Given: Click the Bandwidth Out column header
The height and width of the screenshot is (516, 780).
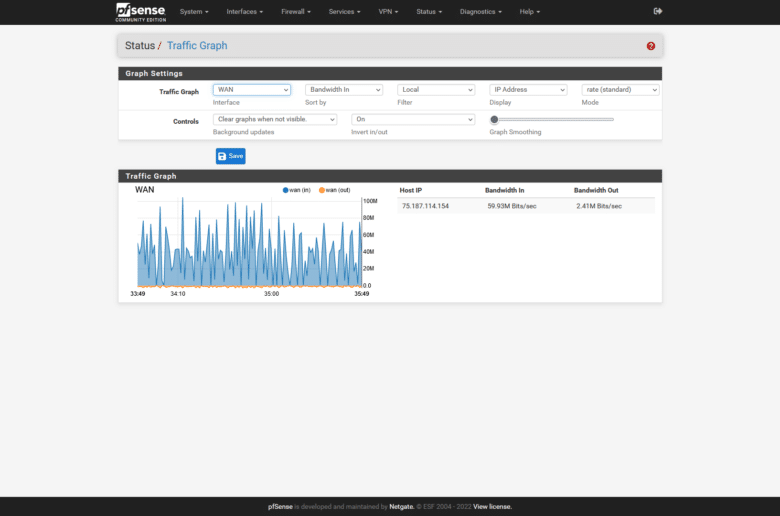Looking at the screenshot, I should coord(596,190).
